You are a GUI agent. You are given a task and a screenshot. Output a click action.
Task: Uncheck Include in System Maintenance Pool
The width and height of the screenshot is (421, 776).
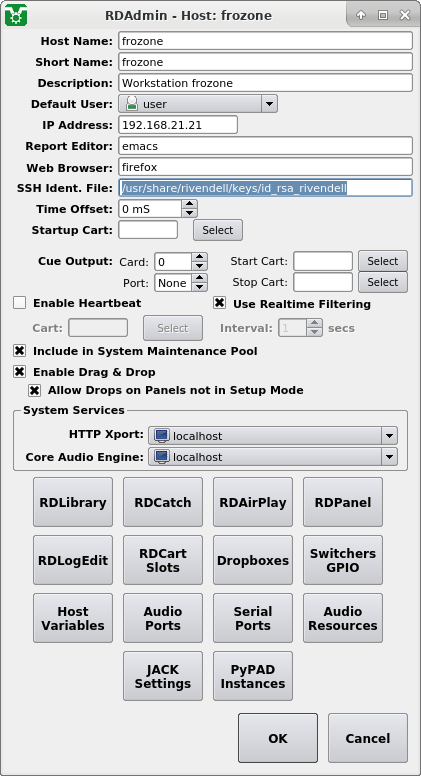pyautogui.click(x=19, y=351)
